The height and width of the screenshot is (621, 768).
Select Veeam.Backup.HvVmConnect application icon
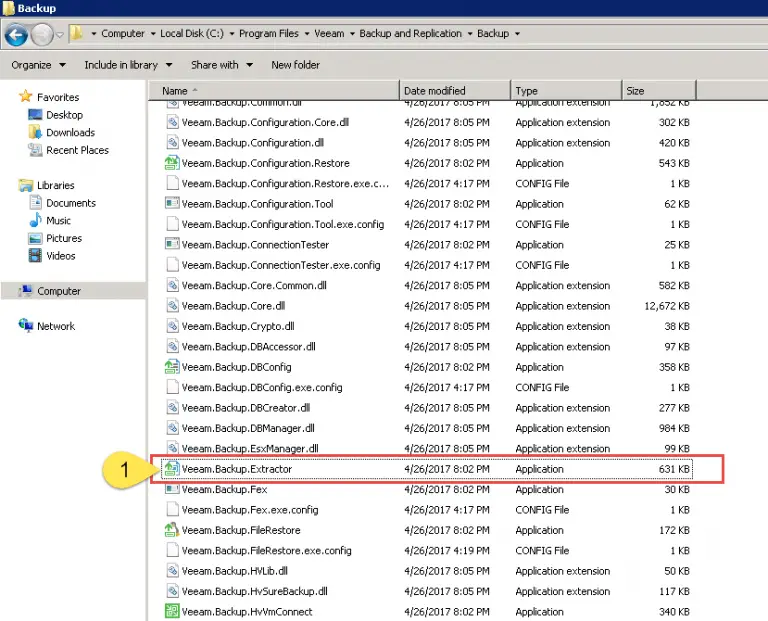coord(172,611)
